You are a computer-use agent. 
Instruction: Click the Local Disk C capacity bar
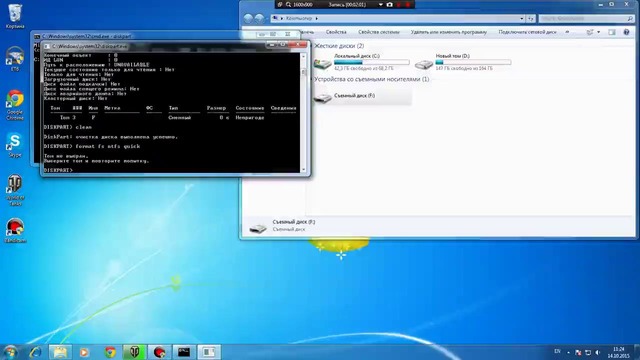(371, 62)
